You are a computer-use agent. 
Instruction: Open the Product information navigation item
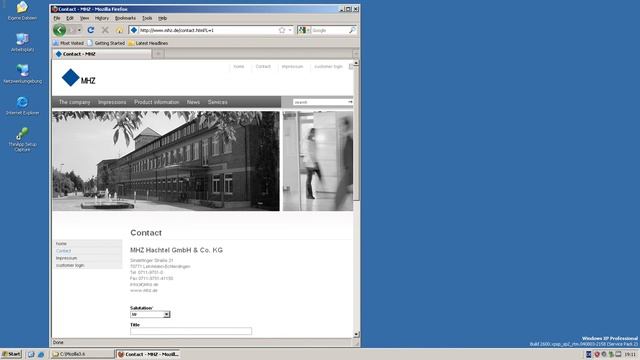click(x=157, y=102)
